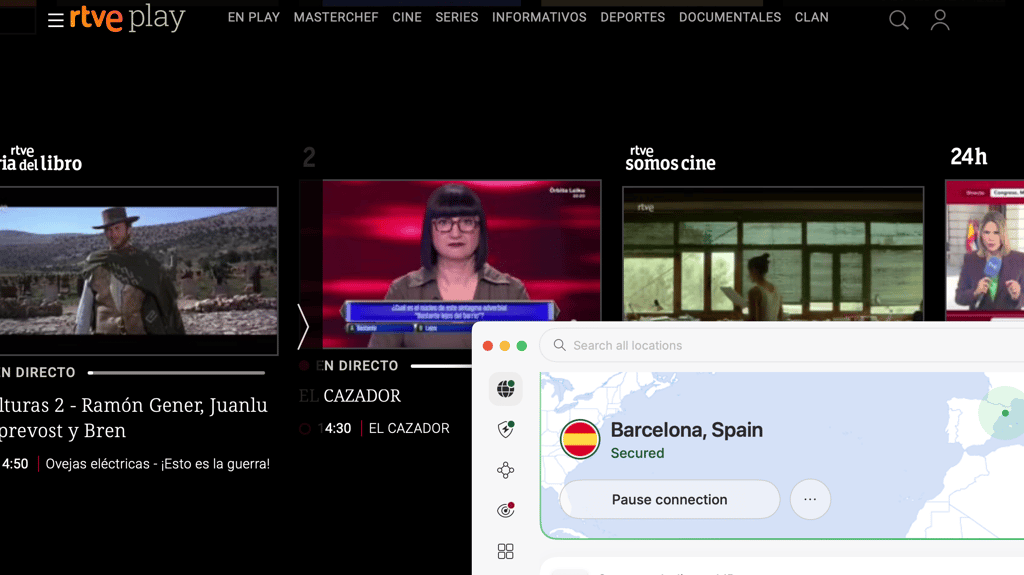Go to the CLAN section
This screenshot has height=575, width=1024.
[x=811, y=18]
